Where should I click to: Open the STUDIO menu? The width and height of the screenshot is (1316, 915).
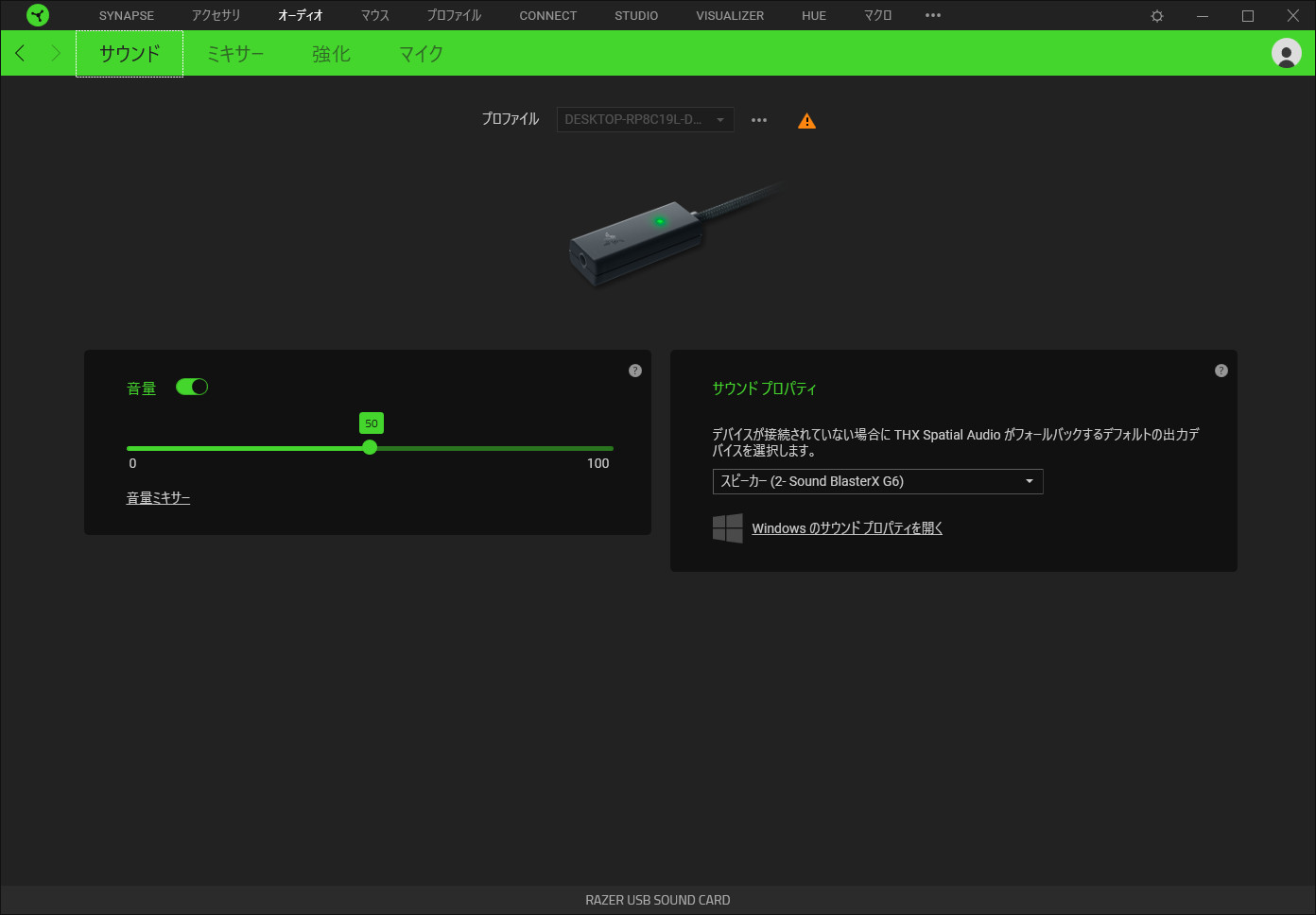636,15
